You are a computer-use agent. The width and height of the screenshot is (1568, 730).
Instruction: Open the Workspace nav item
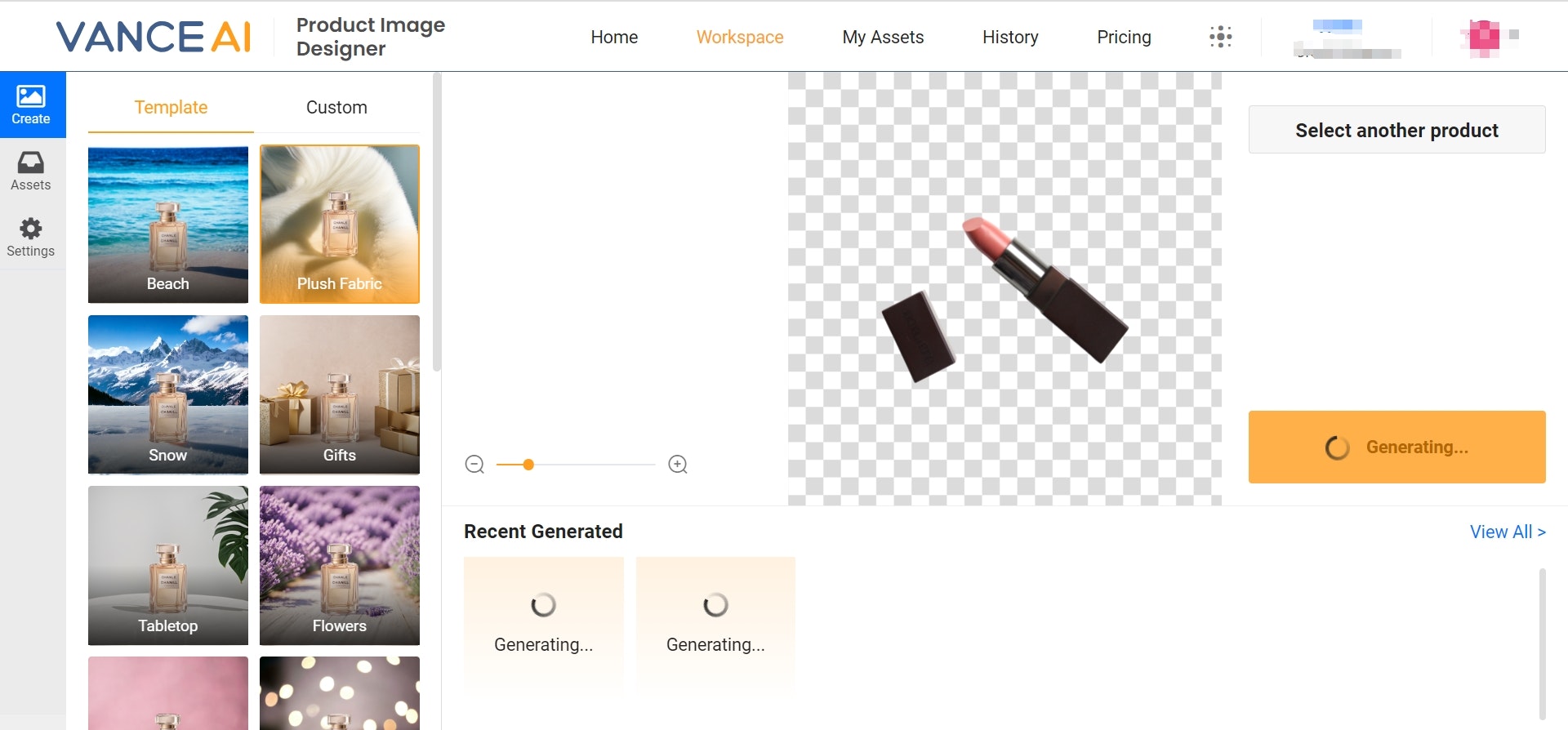click(x=740, y=37)
